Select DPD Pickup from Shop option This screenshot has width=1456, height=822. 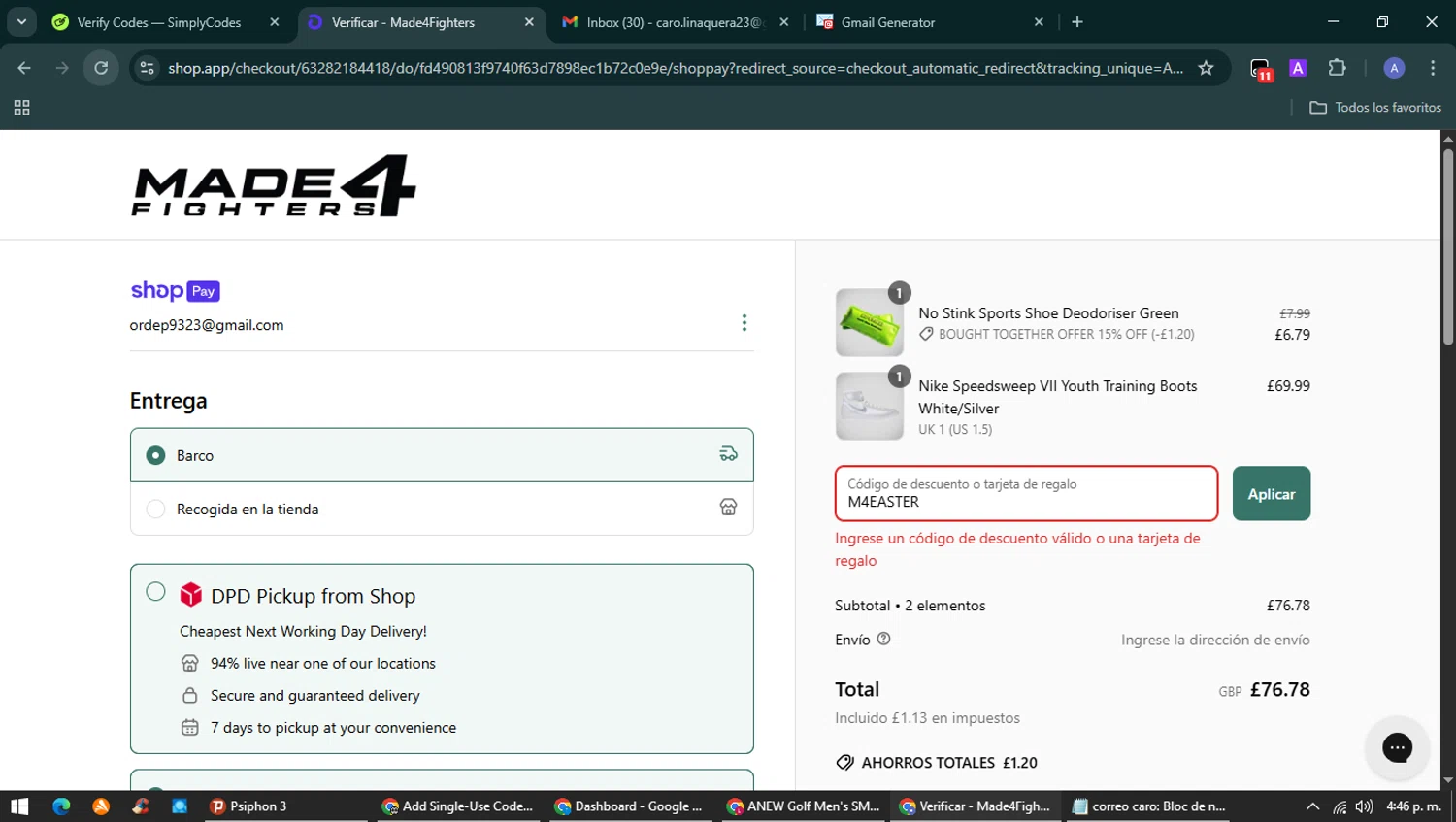click(x=155, y=592)
